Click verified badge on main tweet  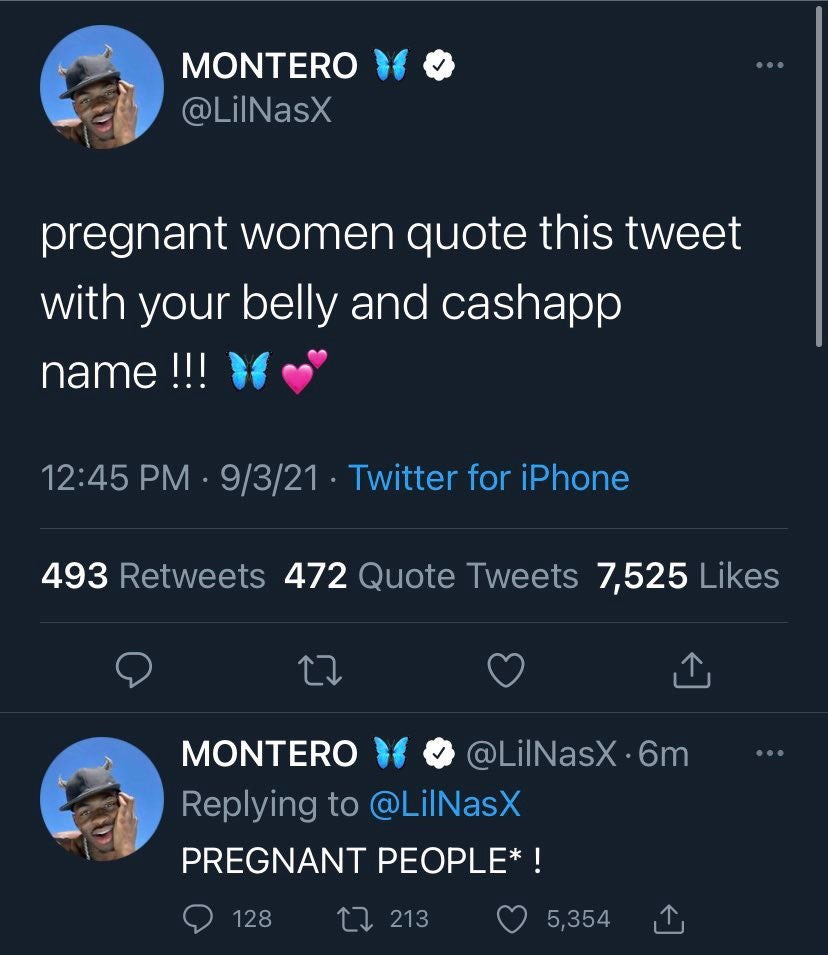[439, 66]
